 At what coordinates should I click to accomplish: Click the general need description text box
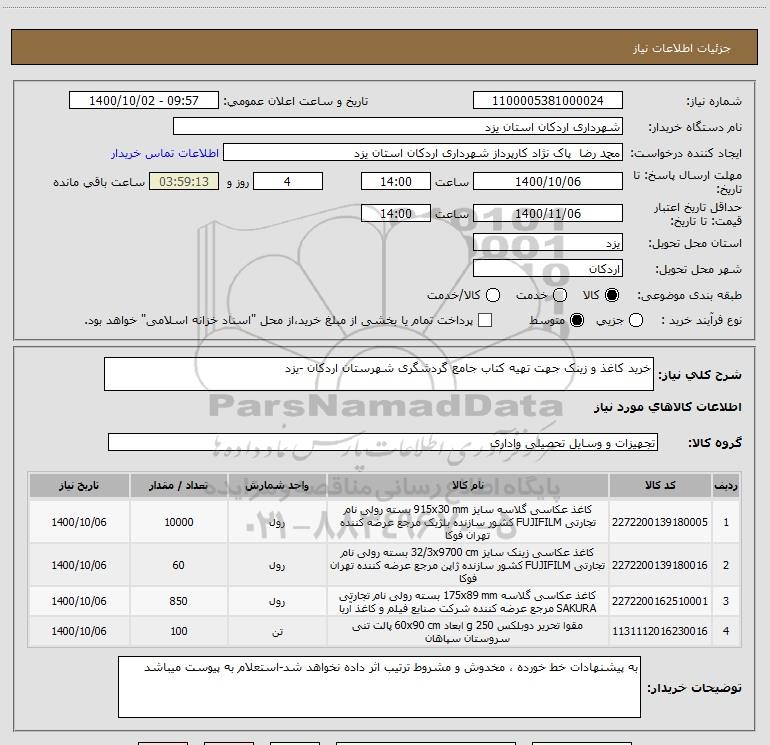(379, 374)
